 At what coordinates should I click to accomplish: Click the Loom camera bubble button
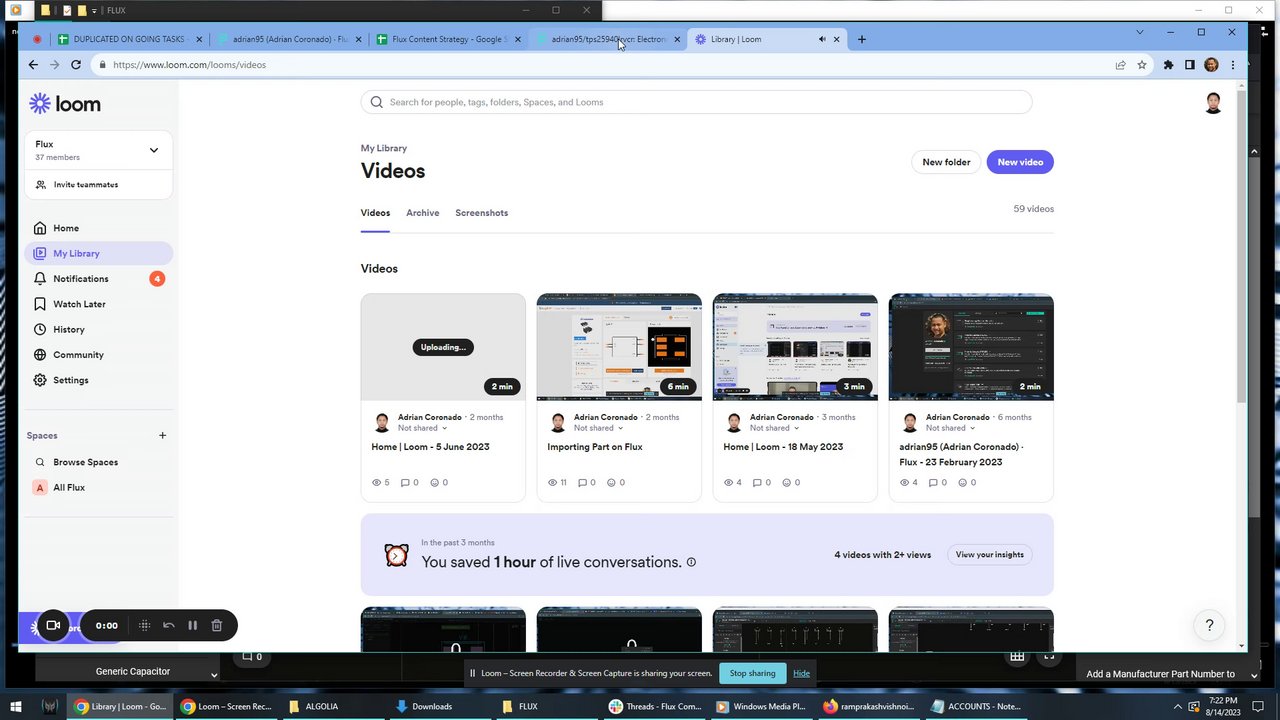pyautogui.click(x=53, y=625)
